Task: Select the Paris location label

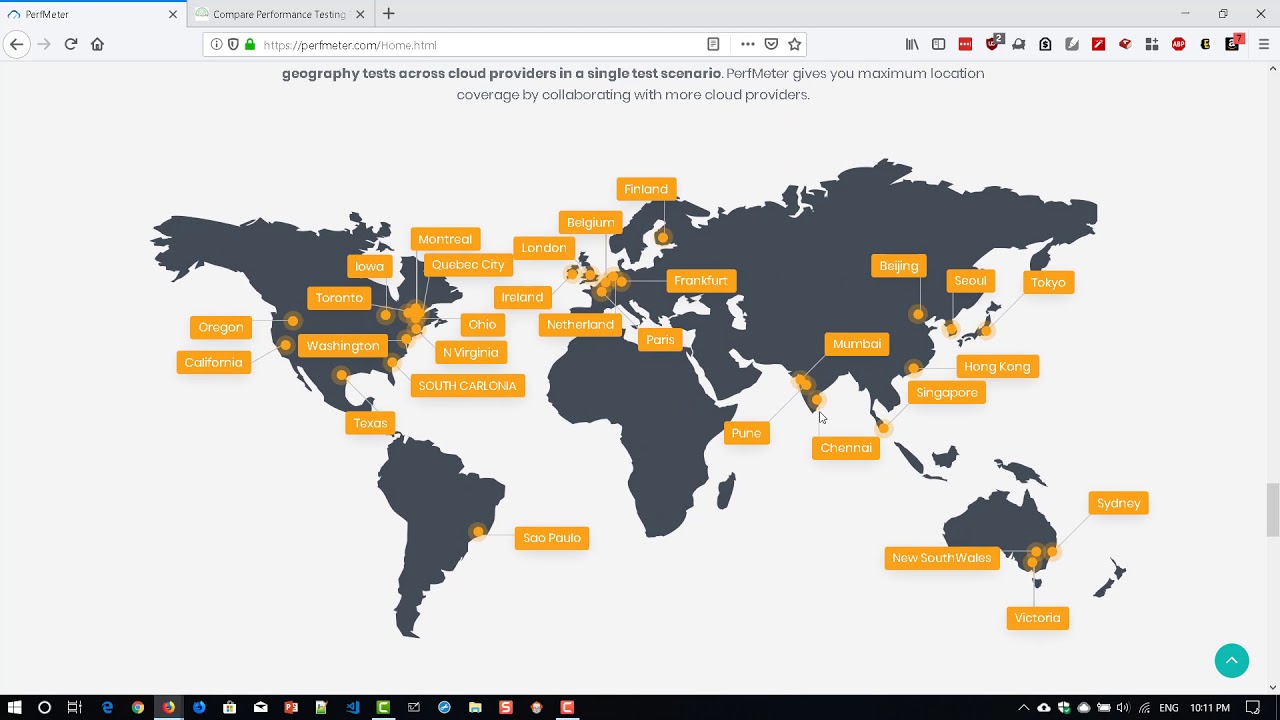Action: pos(660,340)
